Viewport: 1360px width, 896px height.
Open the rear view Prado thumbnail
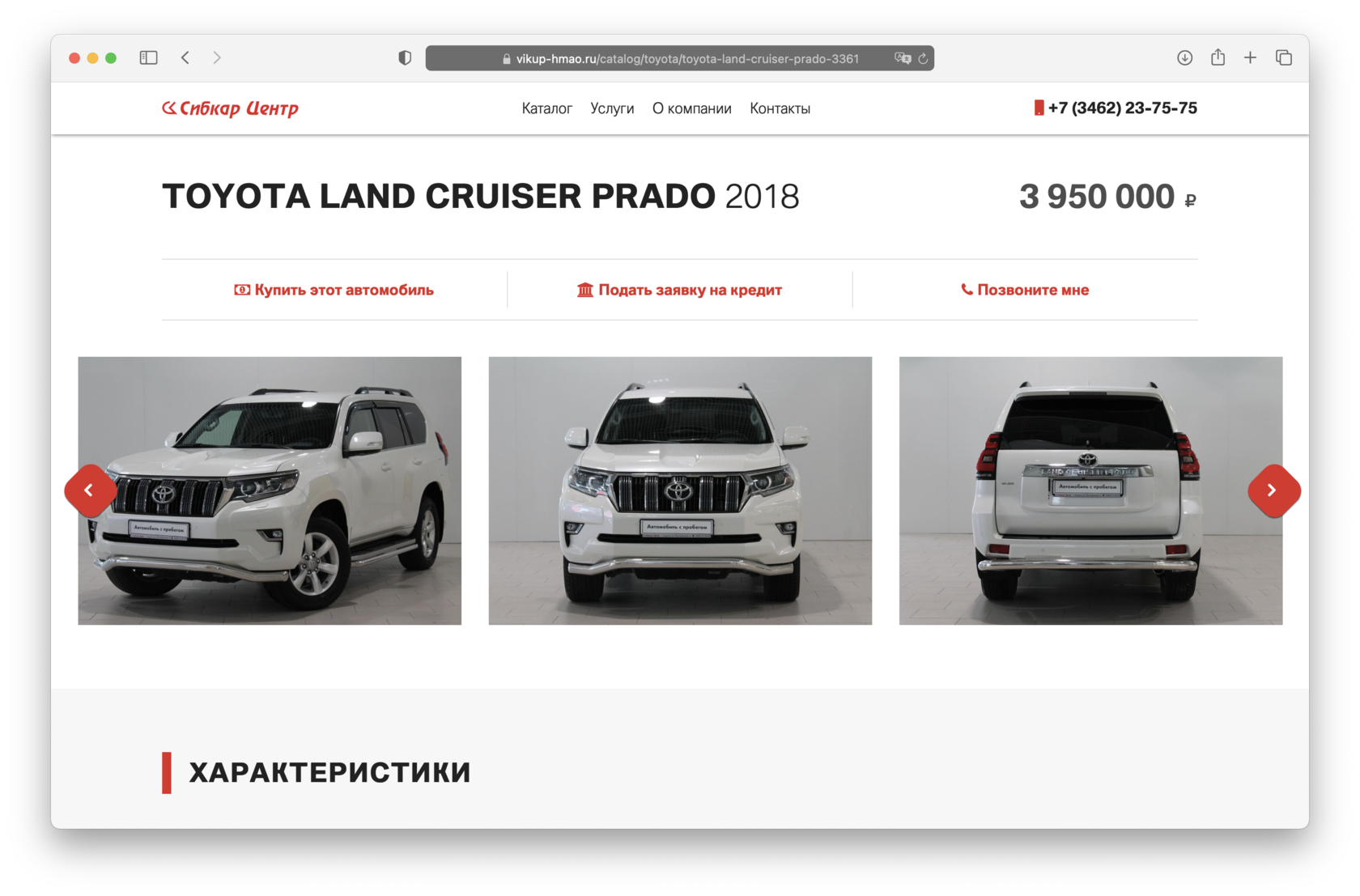click(1090, 490)
